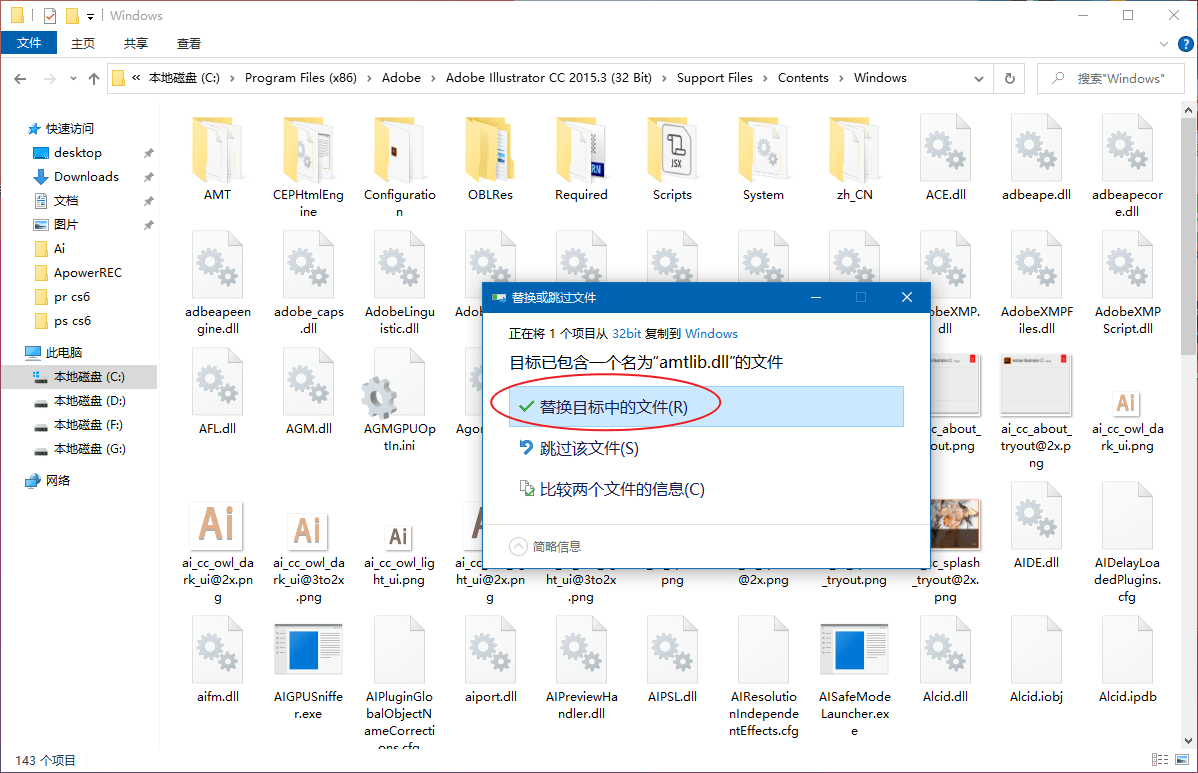Screen dimensions: 1198x773
Task: Select 本地磁盘 (D:) in sidebar
Action: point(89,401)
